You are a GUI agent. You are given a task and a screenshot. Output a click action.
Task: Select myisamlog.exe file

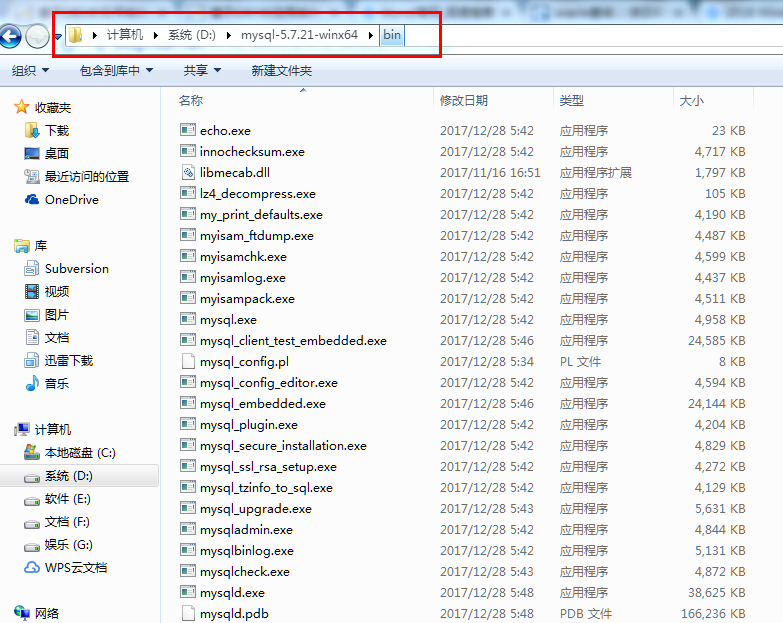[x=243, y=277]
